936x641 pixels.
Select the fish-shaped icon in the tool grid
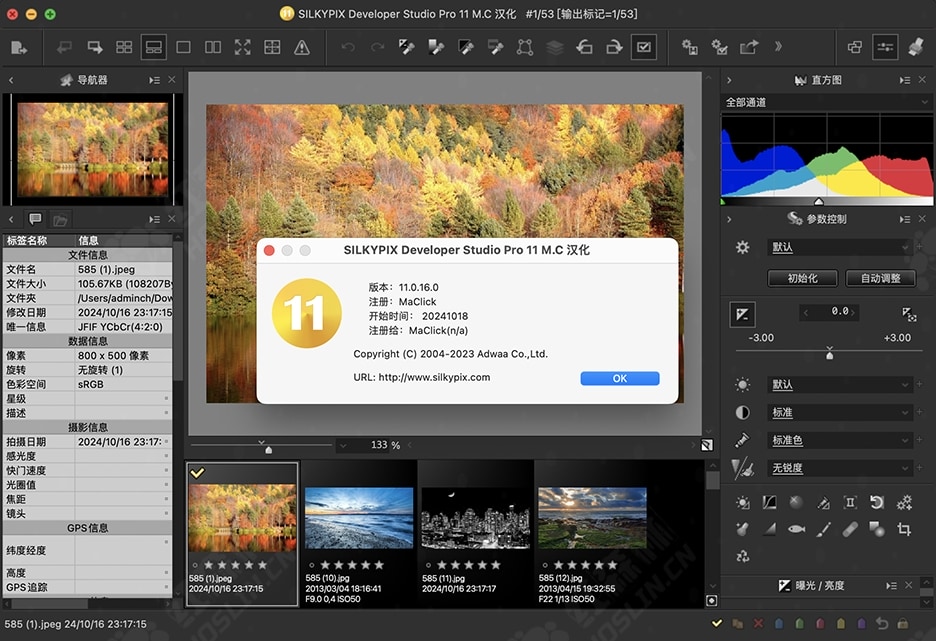pos(796,529)
